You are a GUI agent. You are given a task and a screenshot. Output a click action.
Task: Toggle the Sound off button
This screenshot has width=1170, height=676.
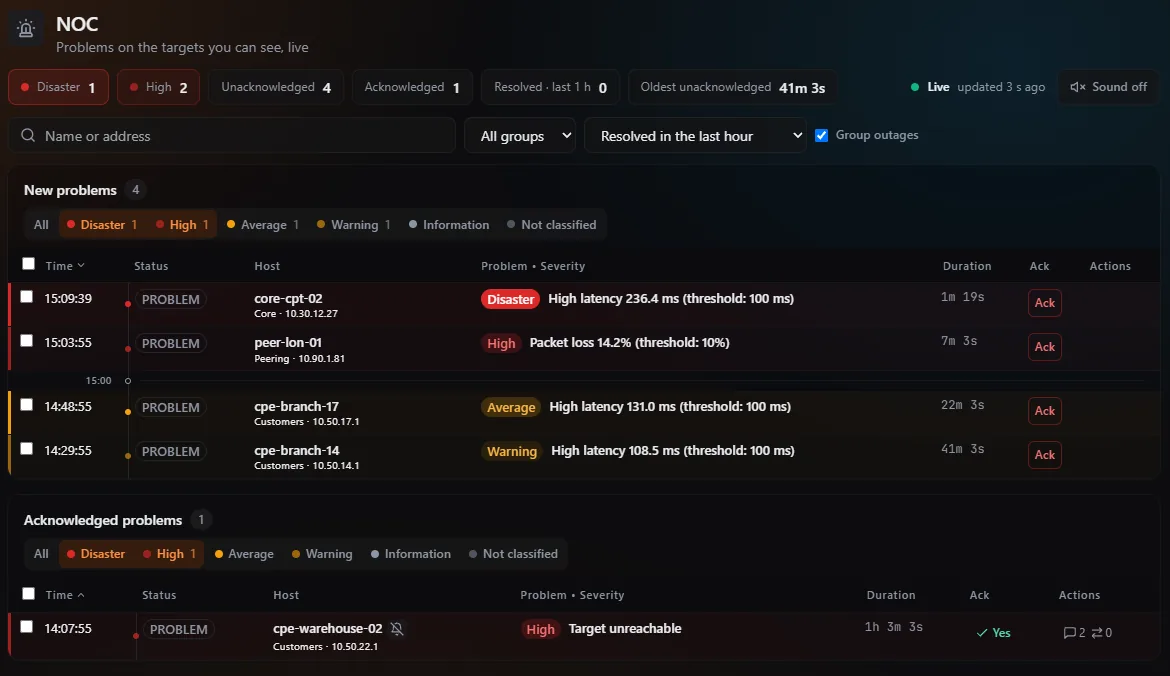pos(1108,87)
